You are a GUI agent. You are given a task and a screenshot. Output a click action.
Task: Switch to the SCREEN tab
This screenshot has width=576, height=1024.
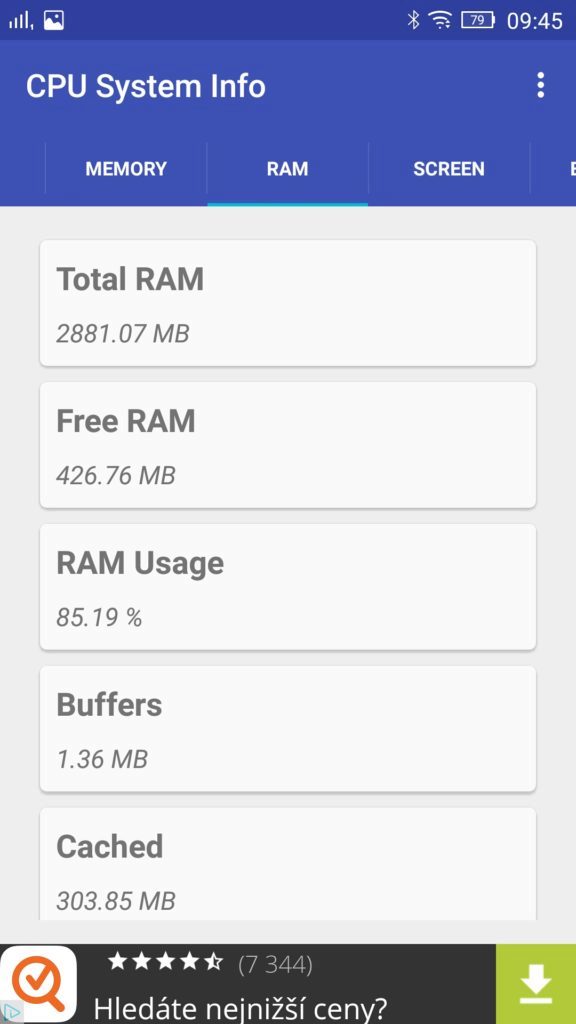[x=449, y=168]
